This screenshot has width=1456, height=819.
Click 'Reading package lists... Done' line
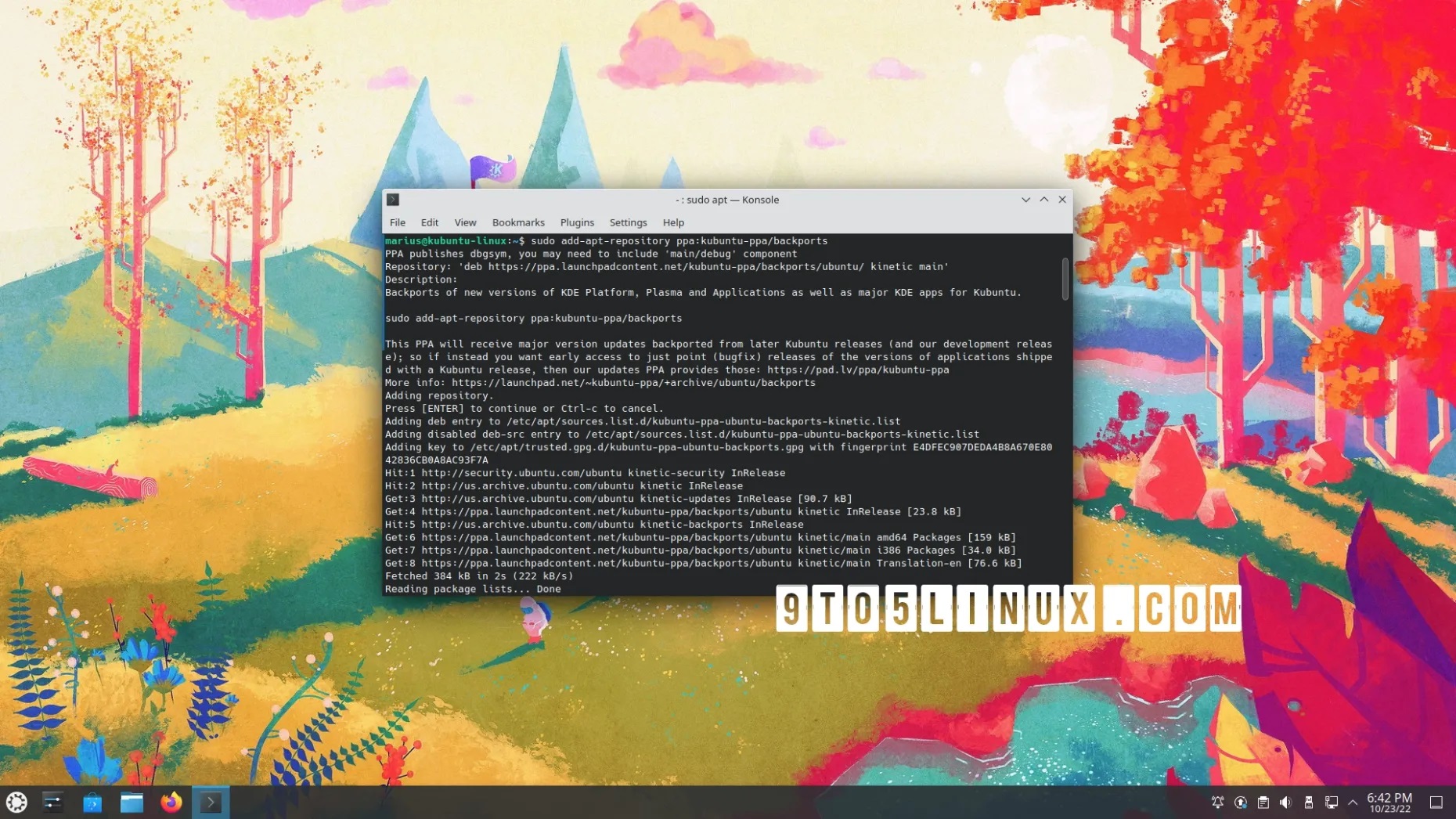point(473,589)
